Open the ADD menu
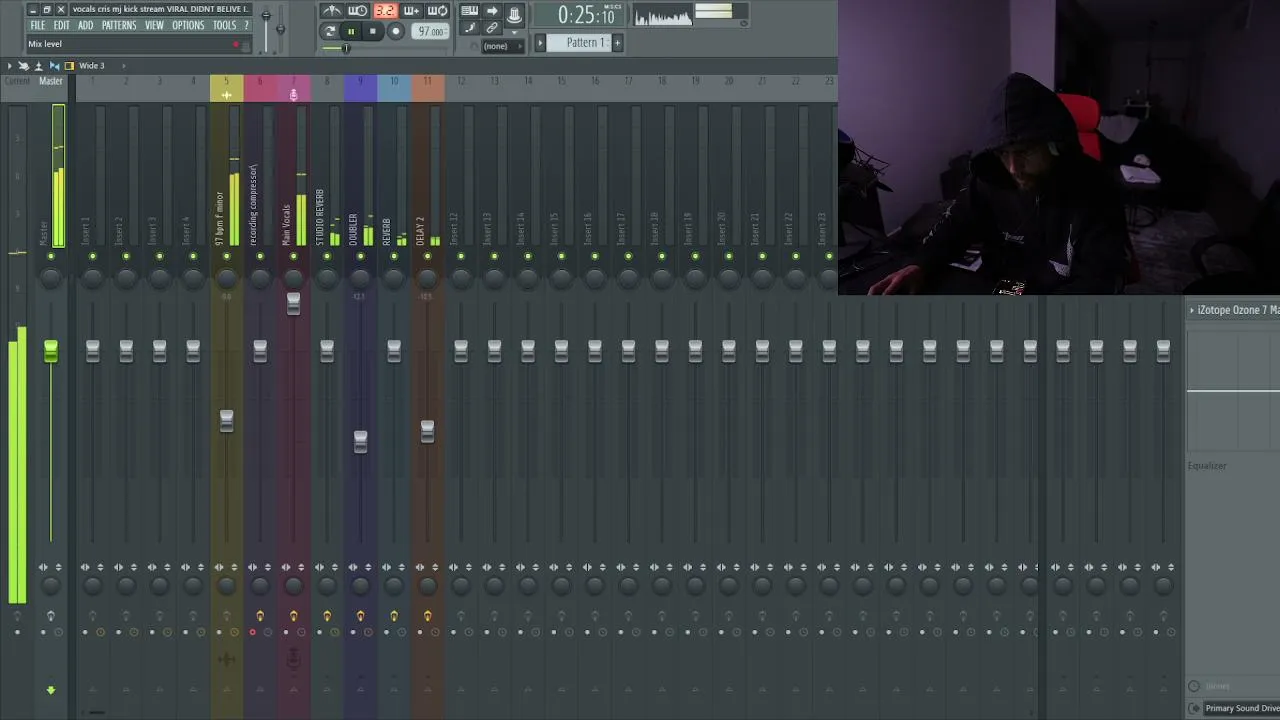 pos(86,25)
